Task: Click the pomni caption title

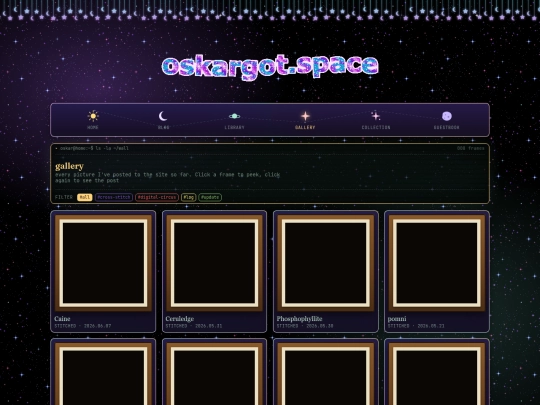Action: [x=397, y=319]
